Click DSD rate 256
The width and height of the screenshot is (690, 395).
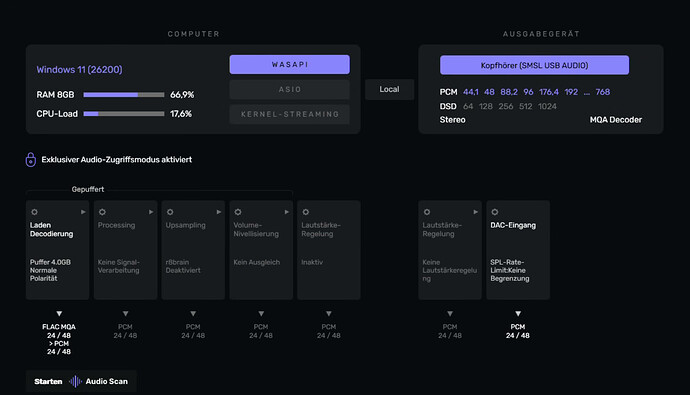pyautogui.click(x=506, y=106)
